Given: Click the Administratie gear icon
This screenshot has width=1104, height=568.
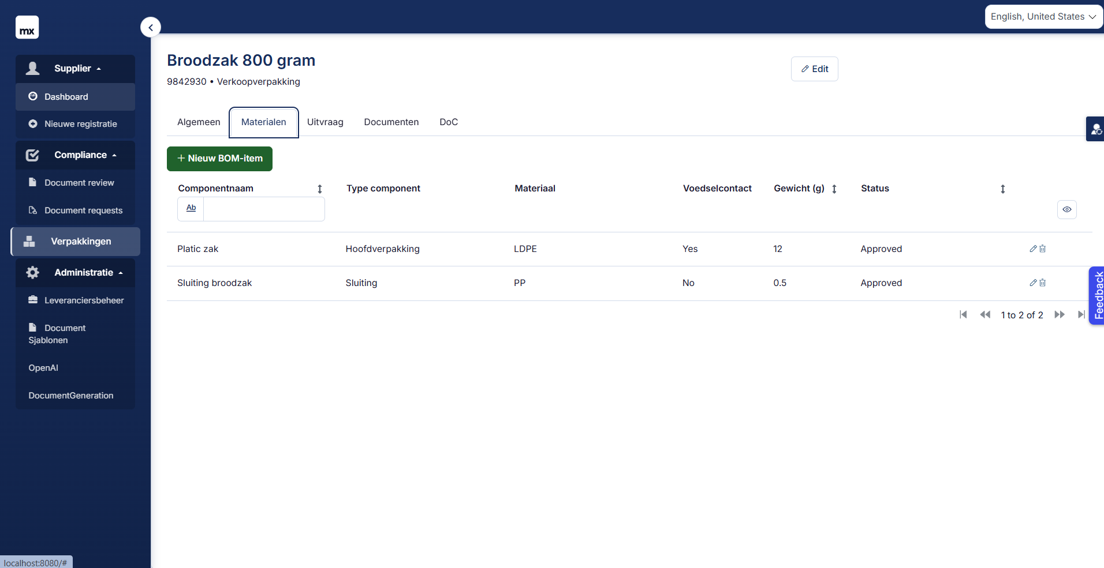Looking at the screenshot, I should tap(32, 272).
